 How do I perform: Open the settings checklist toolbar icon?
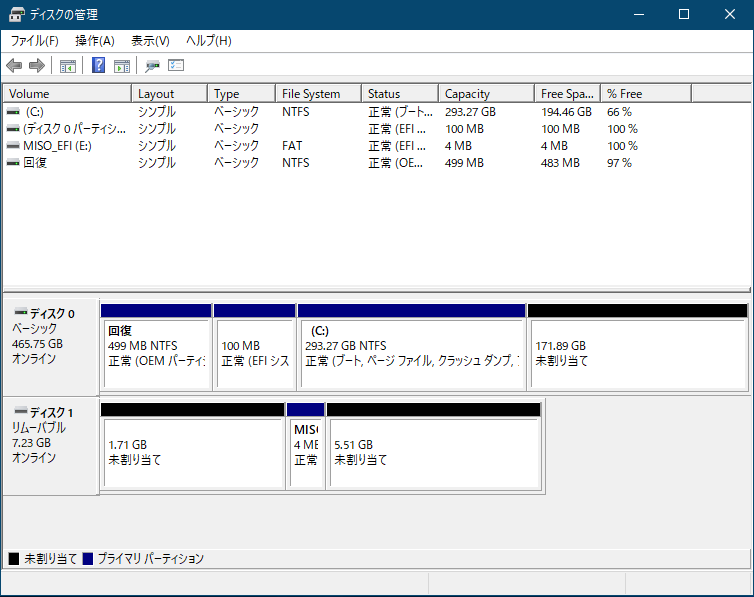(176, 65)
